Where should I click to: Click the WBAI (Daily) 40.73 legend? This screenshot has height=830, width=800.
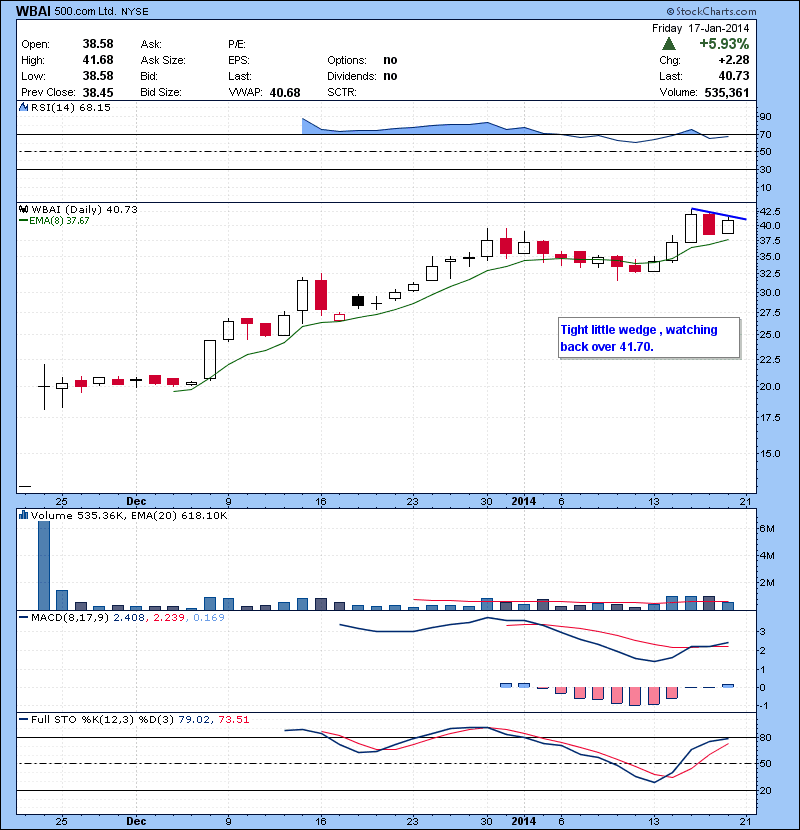[84, 210]
